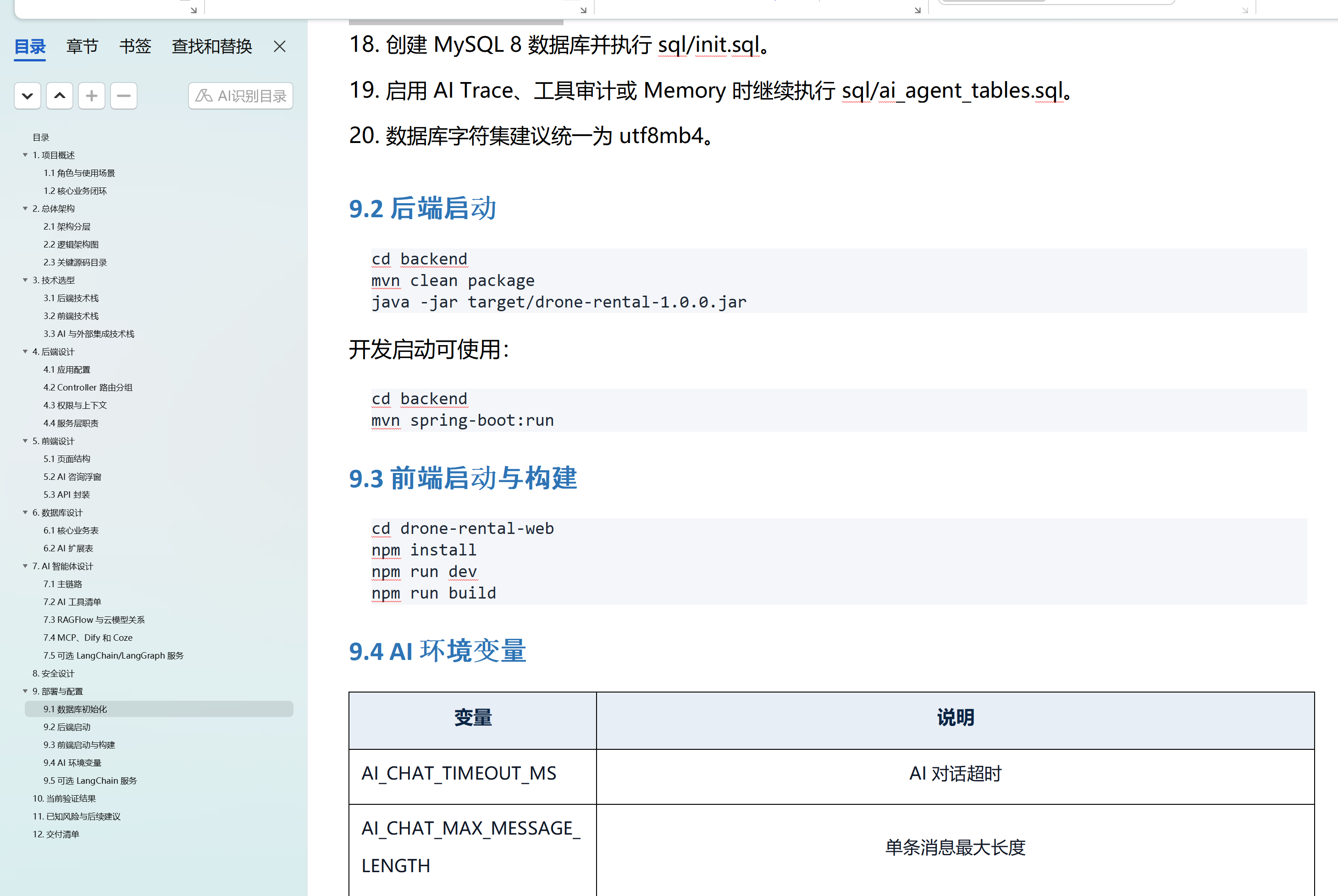Jump to 1.2 核心业务闭环
The height and width of the screenshot is (896, 1338).
[x=75, y=191]
